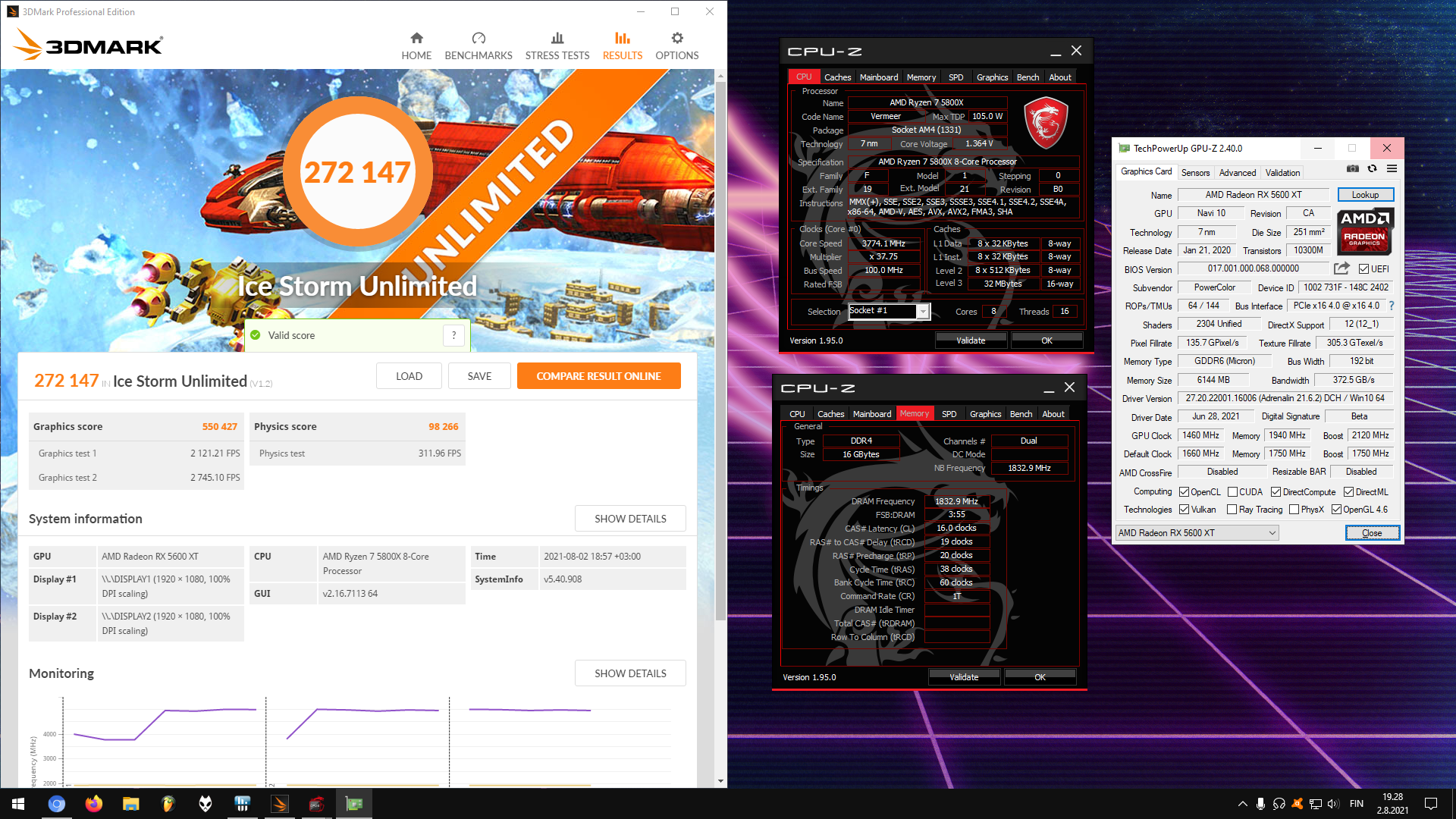
Task: Toggle the Vulkan checkbox
Action: click(1184, 510)
